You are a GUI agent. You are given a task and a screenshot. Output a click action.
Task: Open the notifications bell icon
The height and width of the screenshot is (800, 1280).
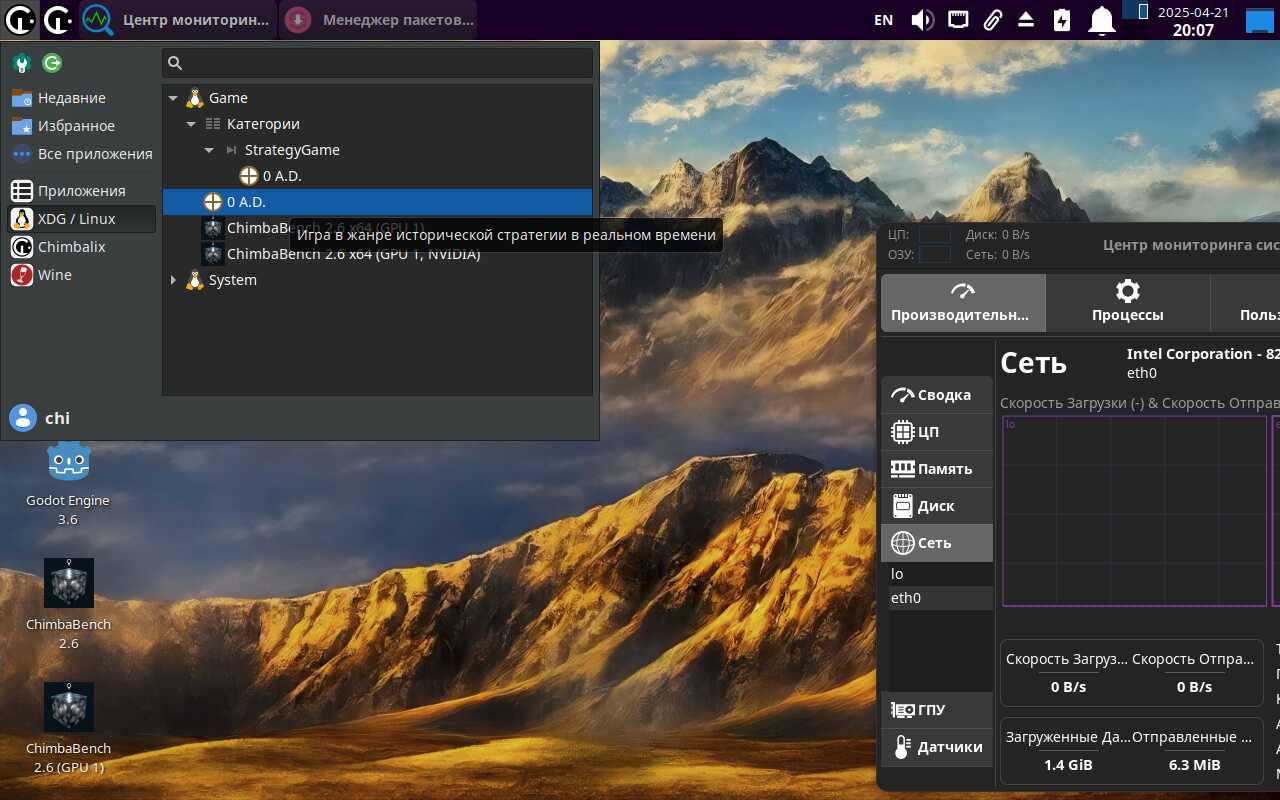point(1102,20)
